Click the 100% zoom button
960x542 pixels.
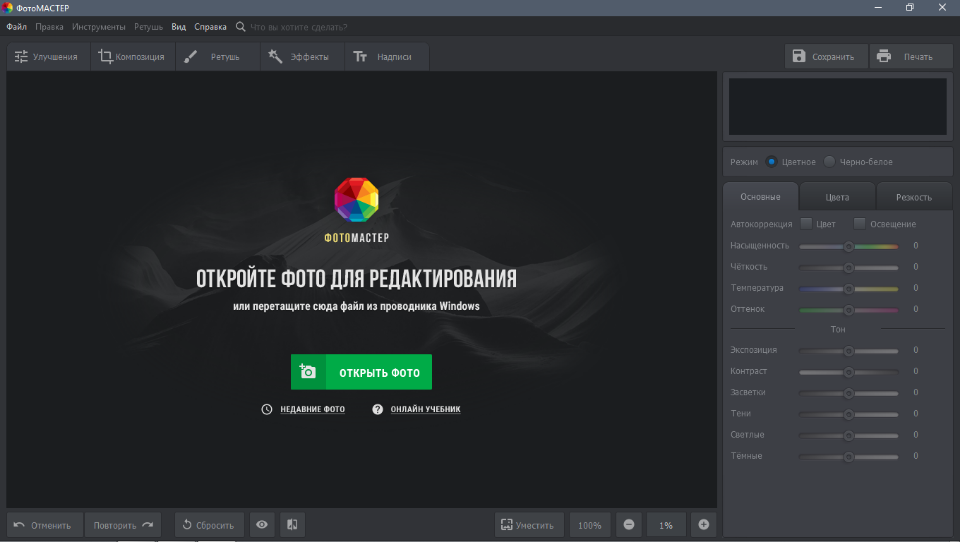tap(589, 524)
